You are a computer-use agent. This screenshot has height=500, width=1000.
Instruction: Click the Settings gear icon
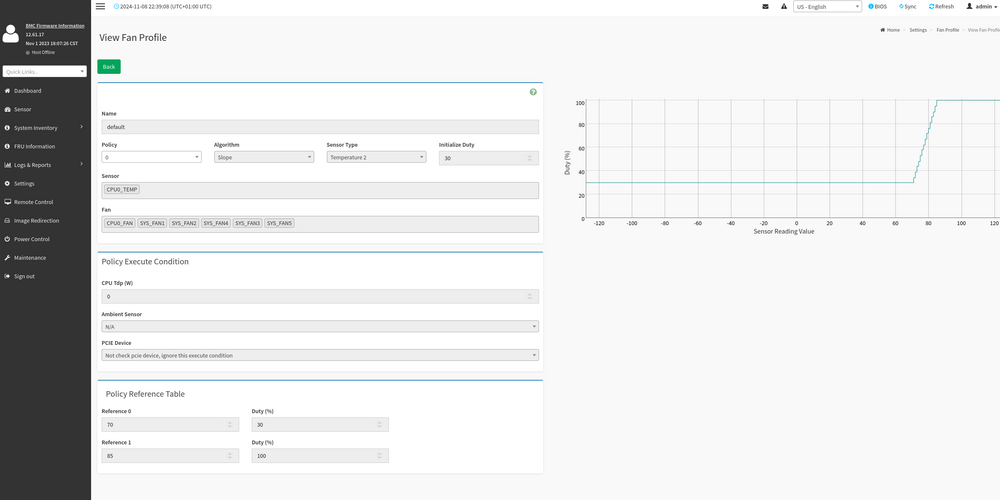pyautogui.click(x=7, y=183)
